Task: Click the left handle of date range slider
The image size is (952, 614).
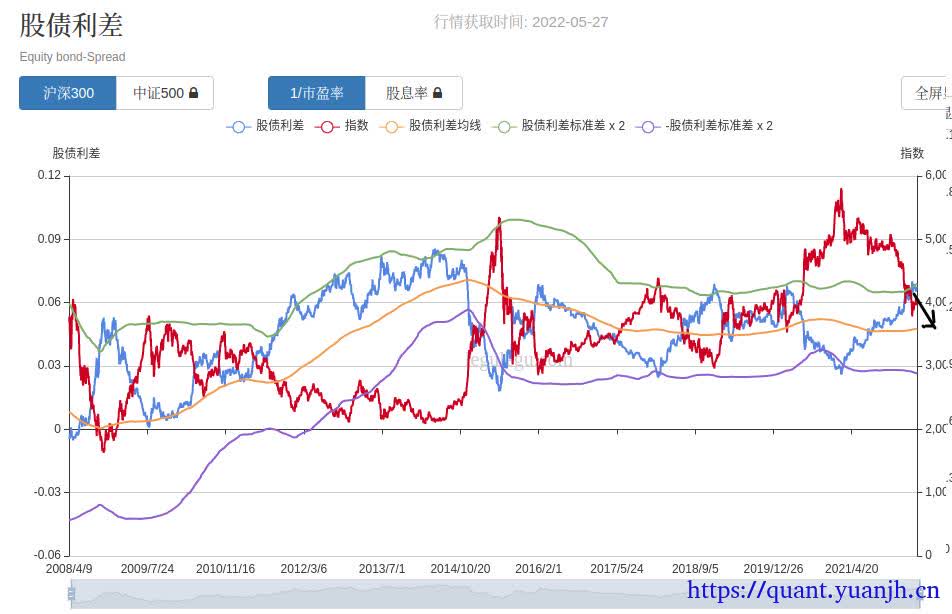Action: point(71,596)
